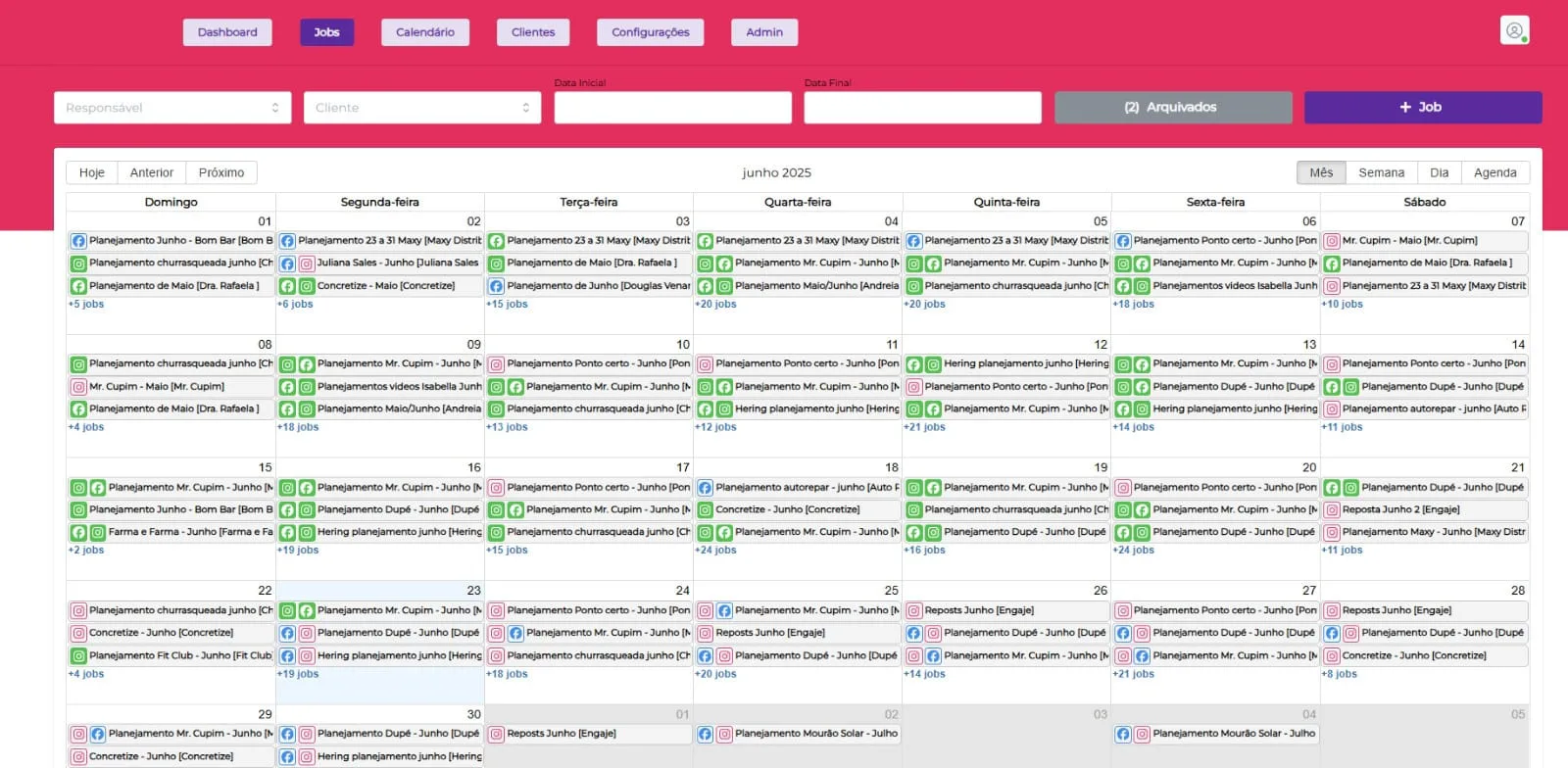The image size is (1568, 768).
Task: Click Facebook icon on first Hering job, day 12
Action: 914,364
